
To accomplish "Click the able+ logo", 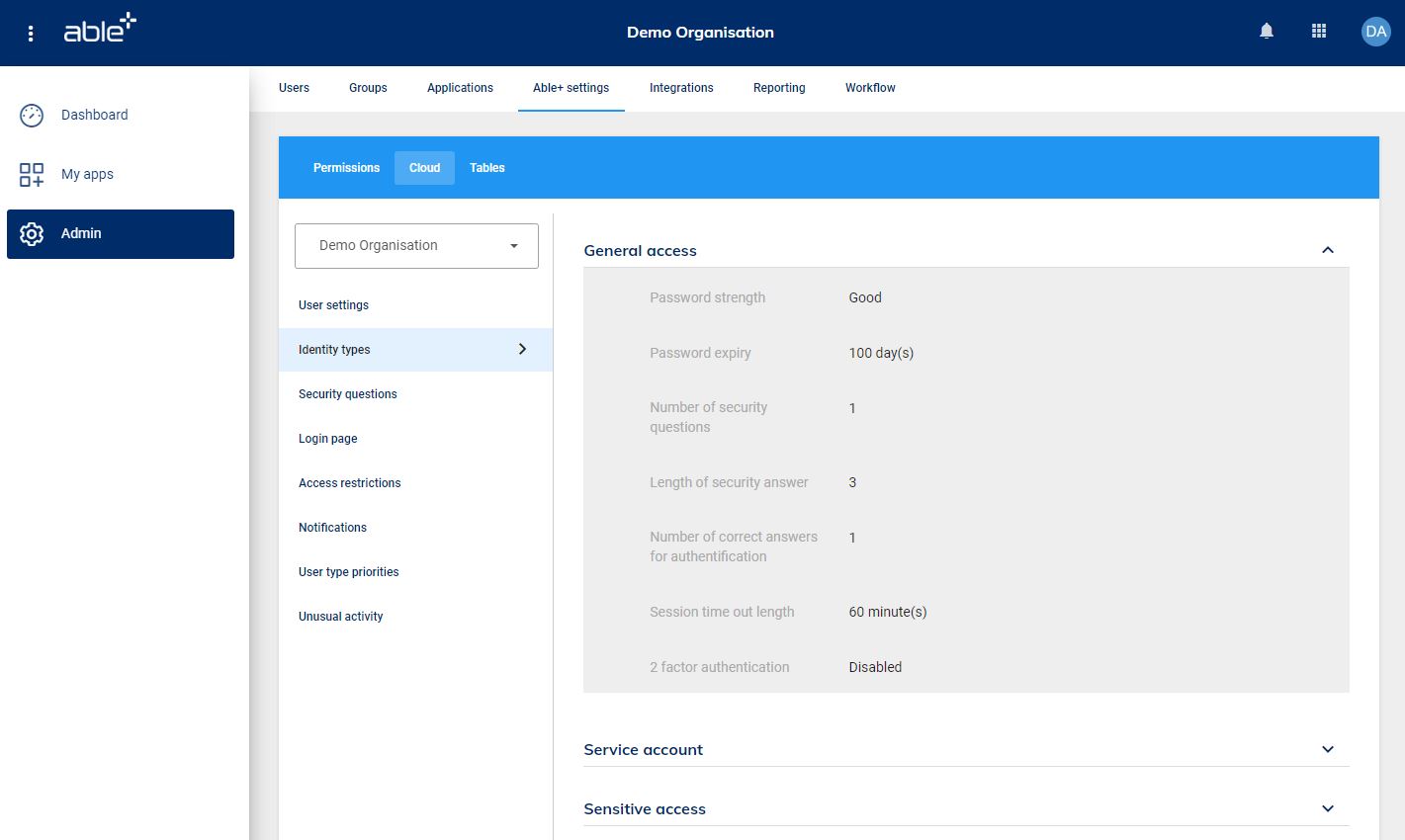I will (x=100, y=29).
